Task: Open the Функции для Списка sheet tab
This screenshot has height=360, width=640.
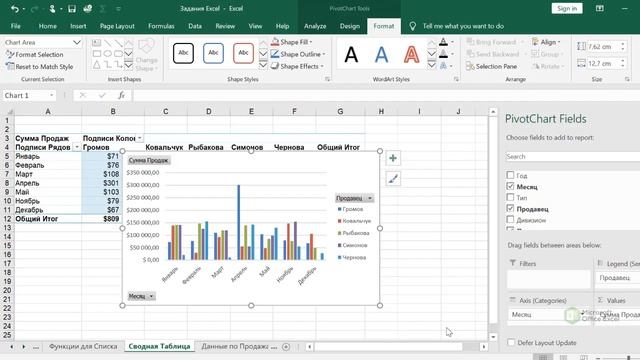Action: pos(83,347)
